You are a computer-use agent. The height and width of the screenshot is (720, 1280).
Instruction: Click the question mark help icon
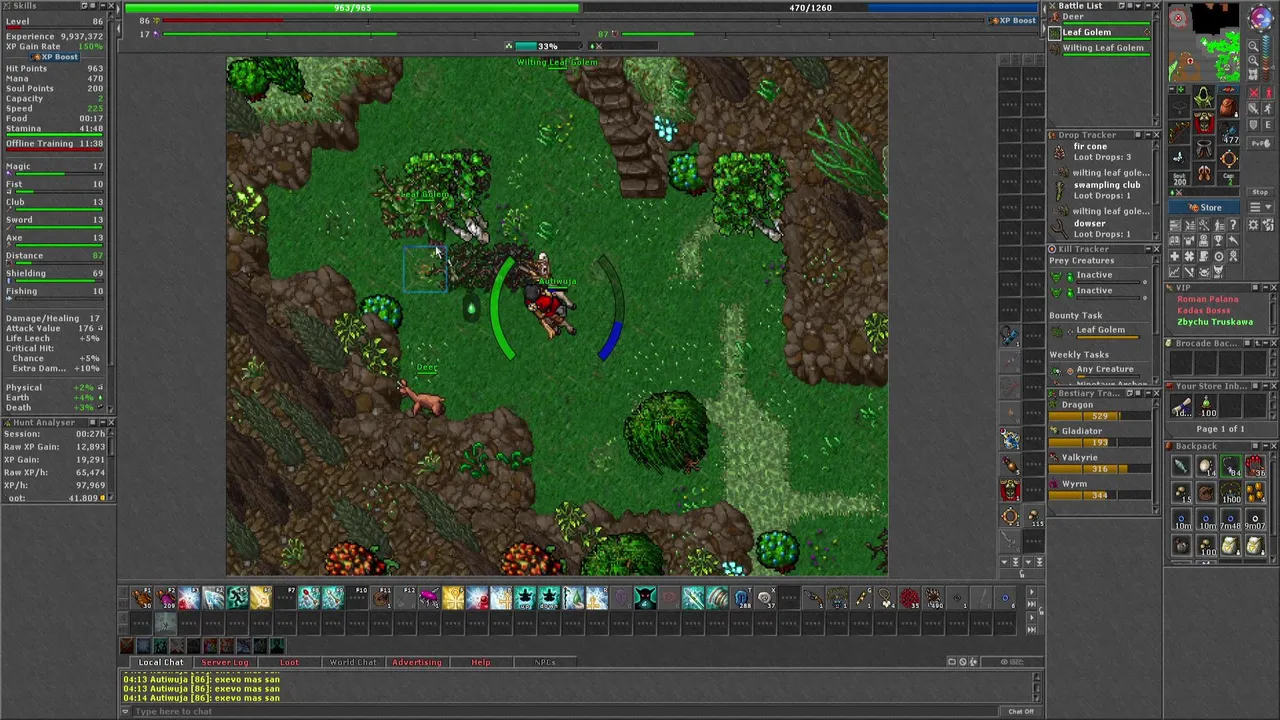[x=1233, y=225]
